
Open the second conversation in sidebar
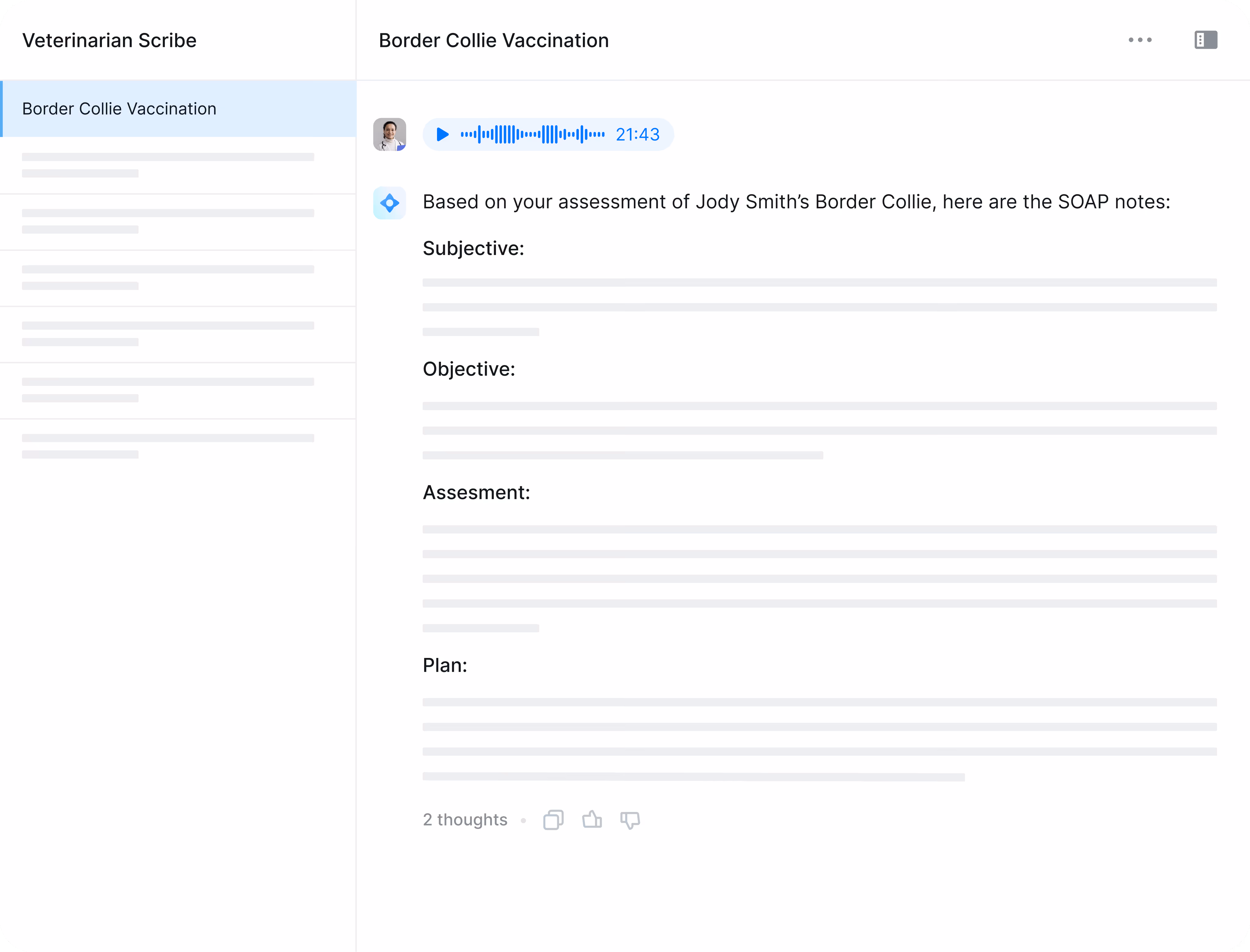coord(168,165)
